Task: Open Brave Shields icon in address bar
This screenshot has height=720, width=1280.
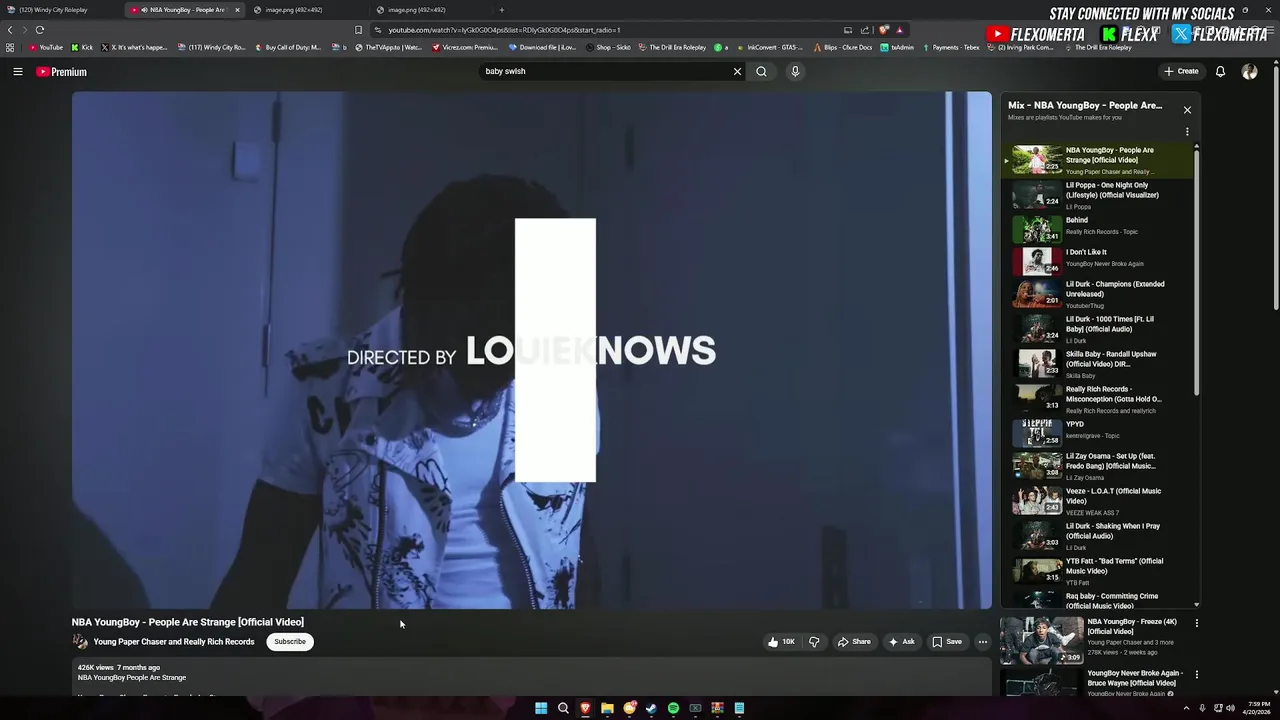Action: pyautogui.click(x=884, y=30)
